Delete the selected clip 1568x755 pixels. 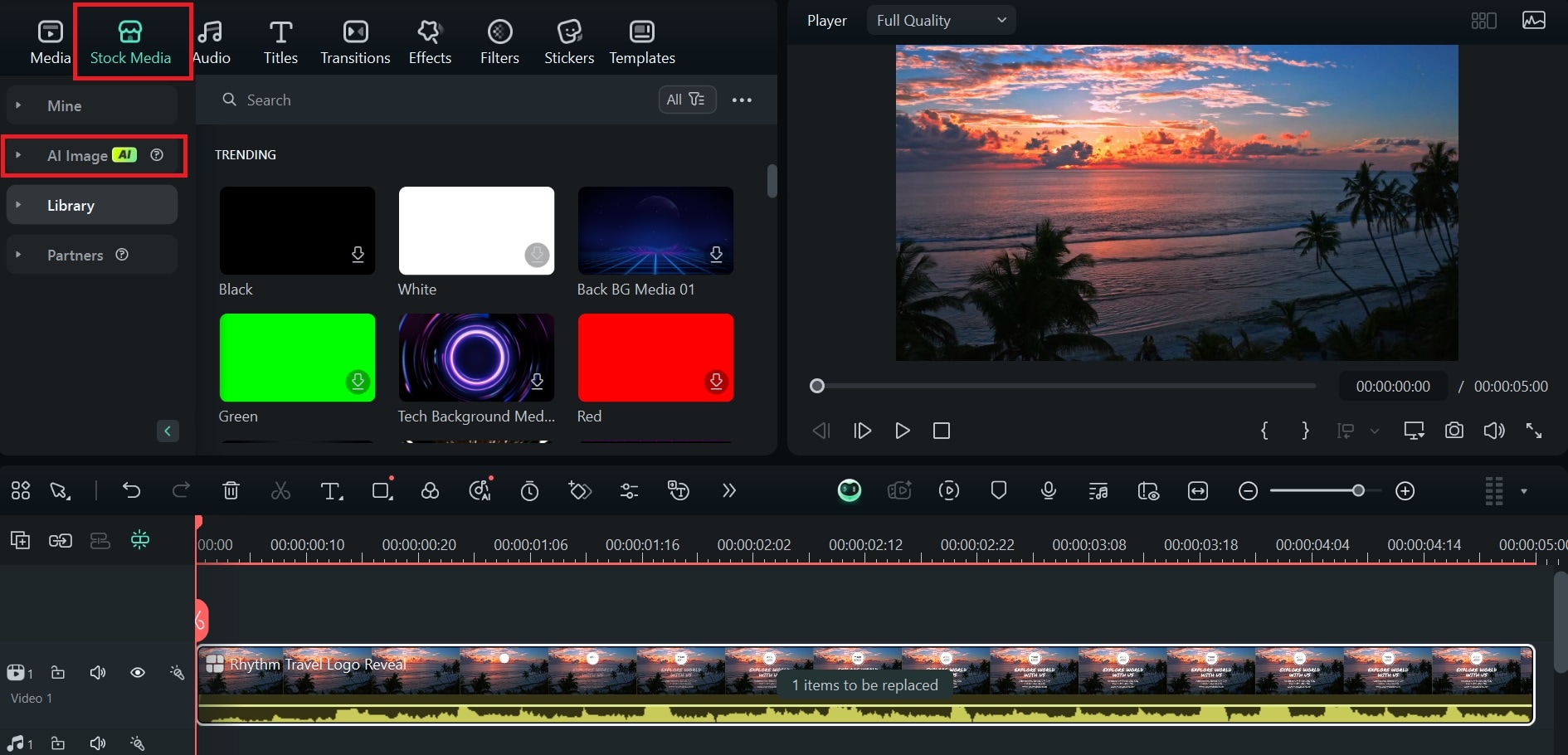pyautogui.click(x=231, y=490)
